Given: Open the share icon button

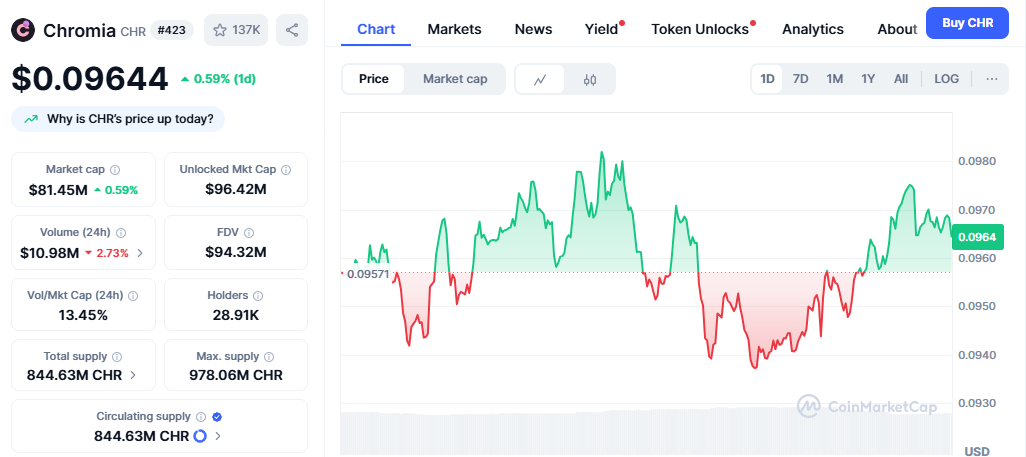Looking at the screenshot, I should point(292,30).
